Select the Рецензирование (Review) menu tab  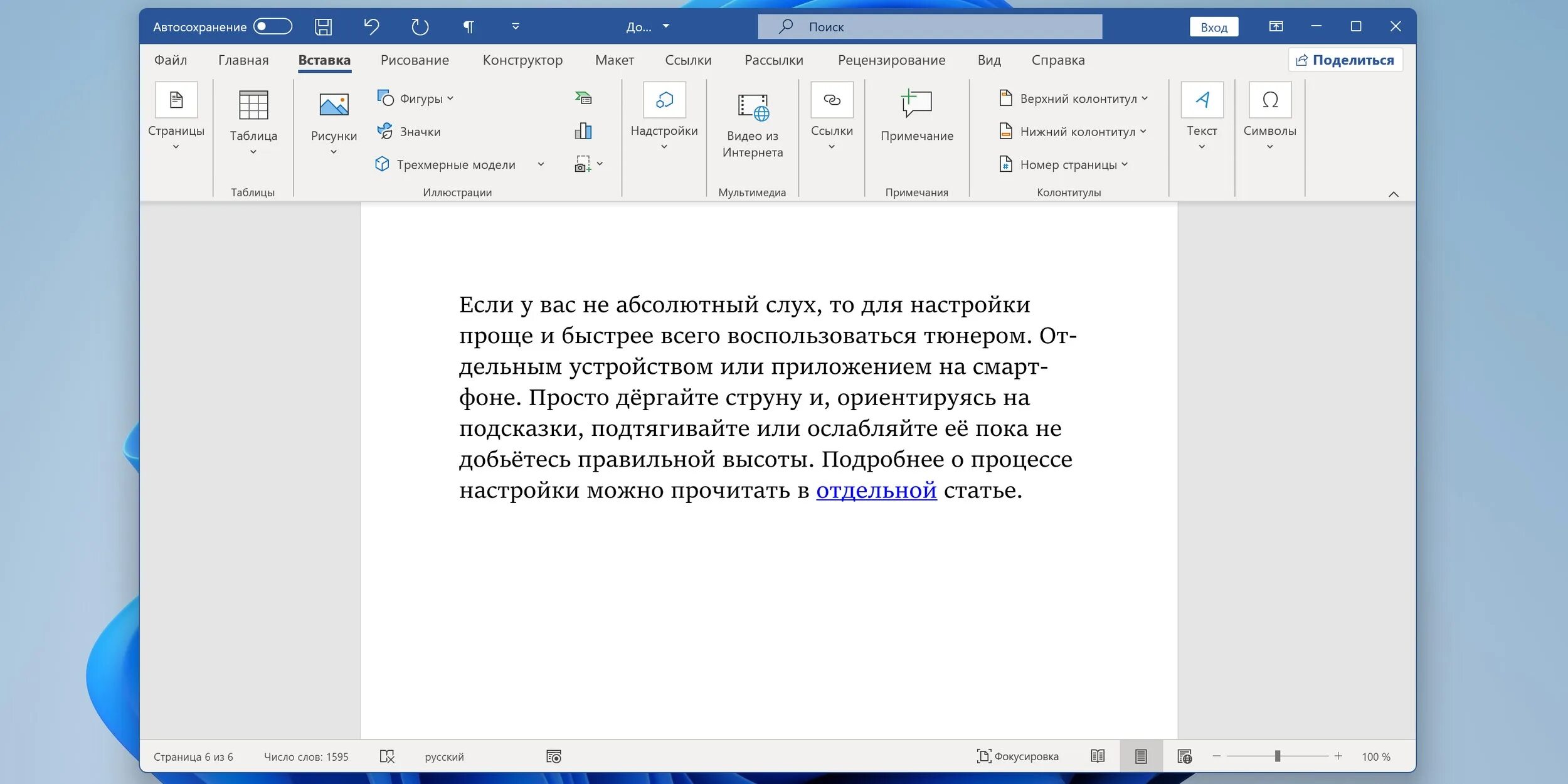click(890, 59)
